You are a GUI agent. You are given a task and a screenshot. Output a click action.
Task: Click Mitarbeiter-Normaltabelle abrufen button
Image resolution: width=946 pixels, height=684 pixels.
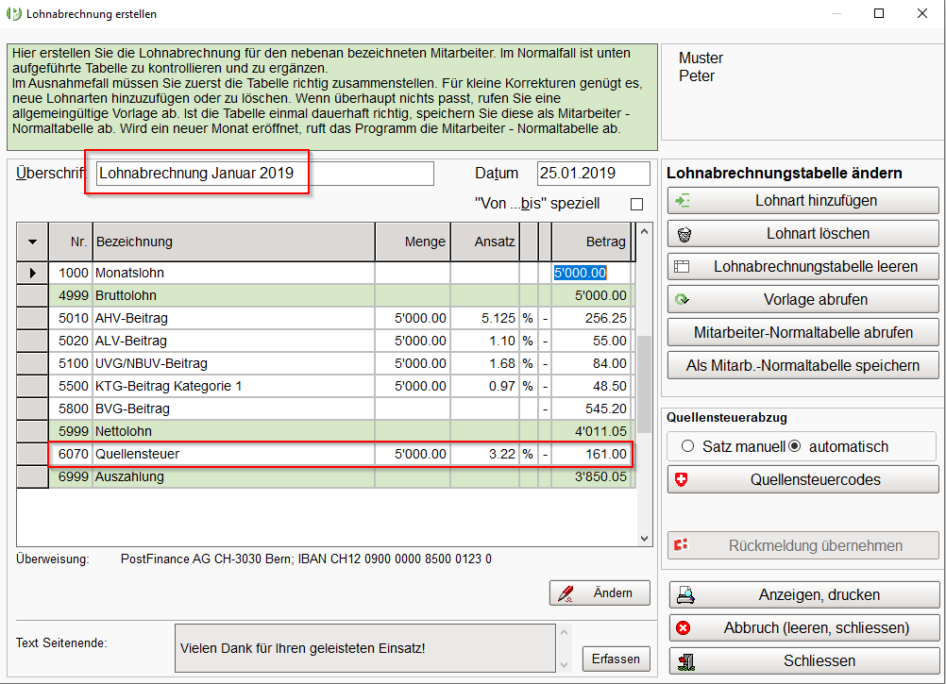tap(803, 332)
